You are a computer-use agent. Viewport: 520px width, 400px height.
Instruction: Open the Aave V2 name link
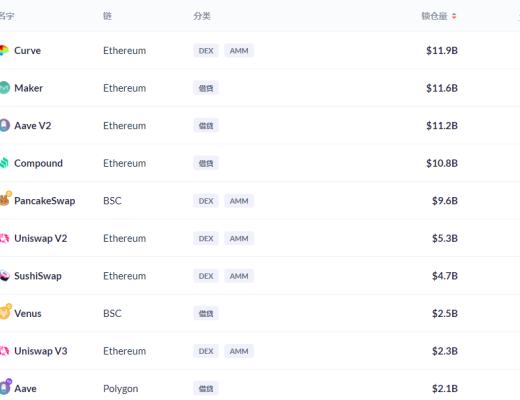coord(33,126)
